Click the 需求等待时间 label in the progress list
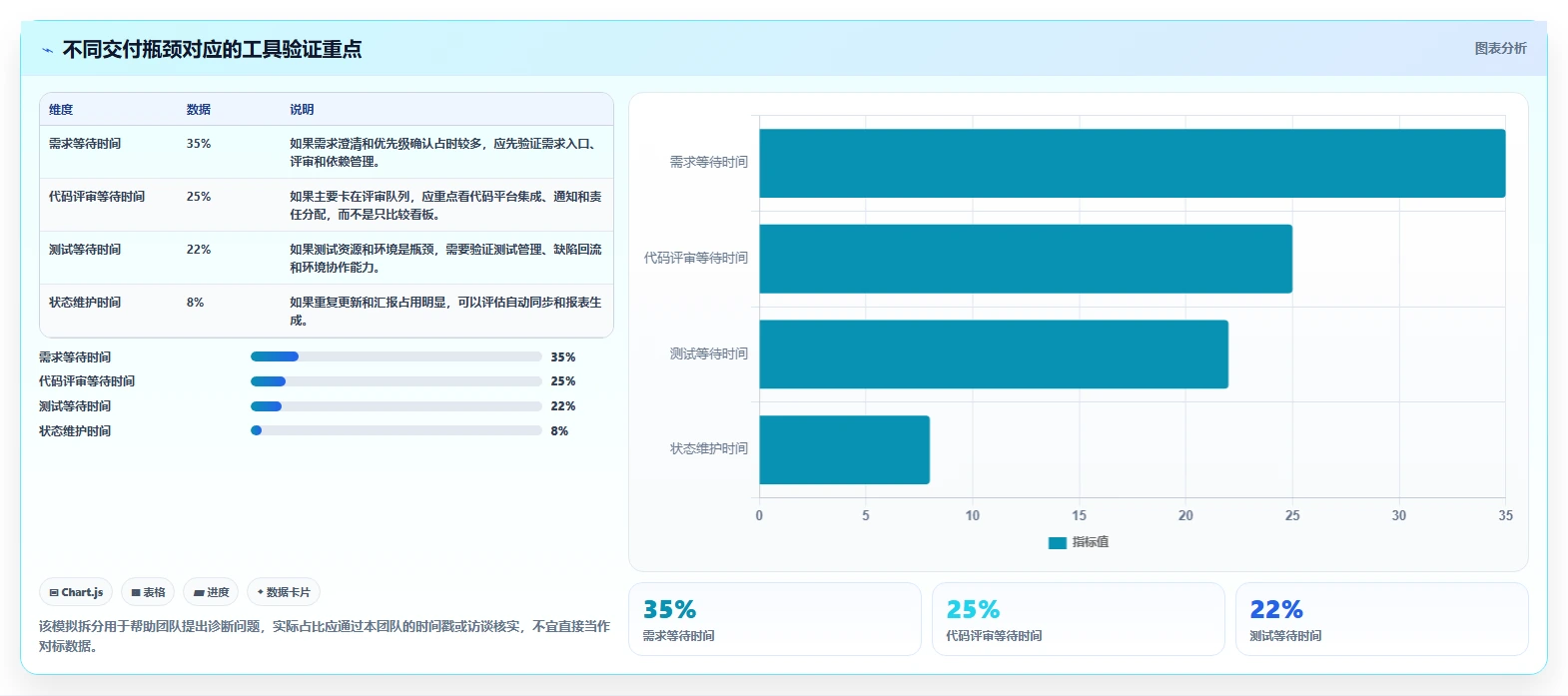The image size is (1568, 696). click(75, 357)
